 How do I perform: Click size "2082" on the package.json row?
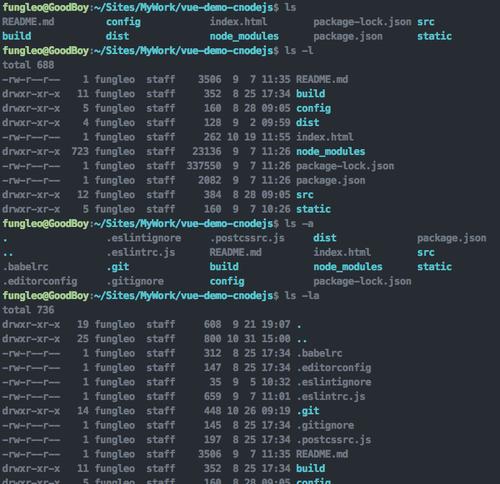[x=209, y=180]
